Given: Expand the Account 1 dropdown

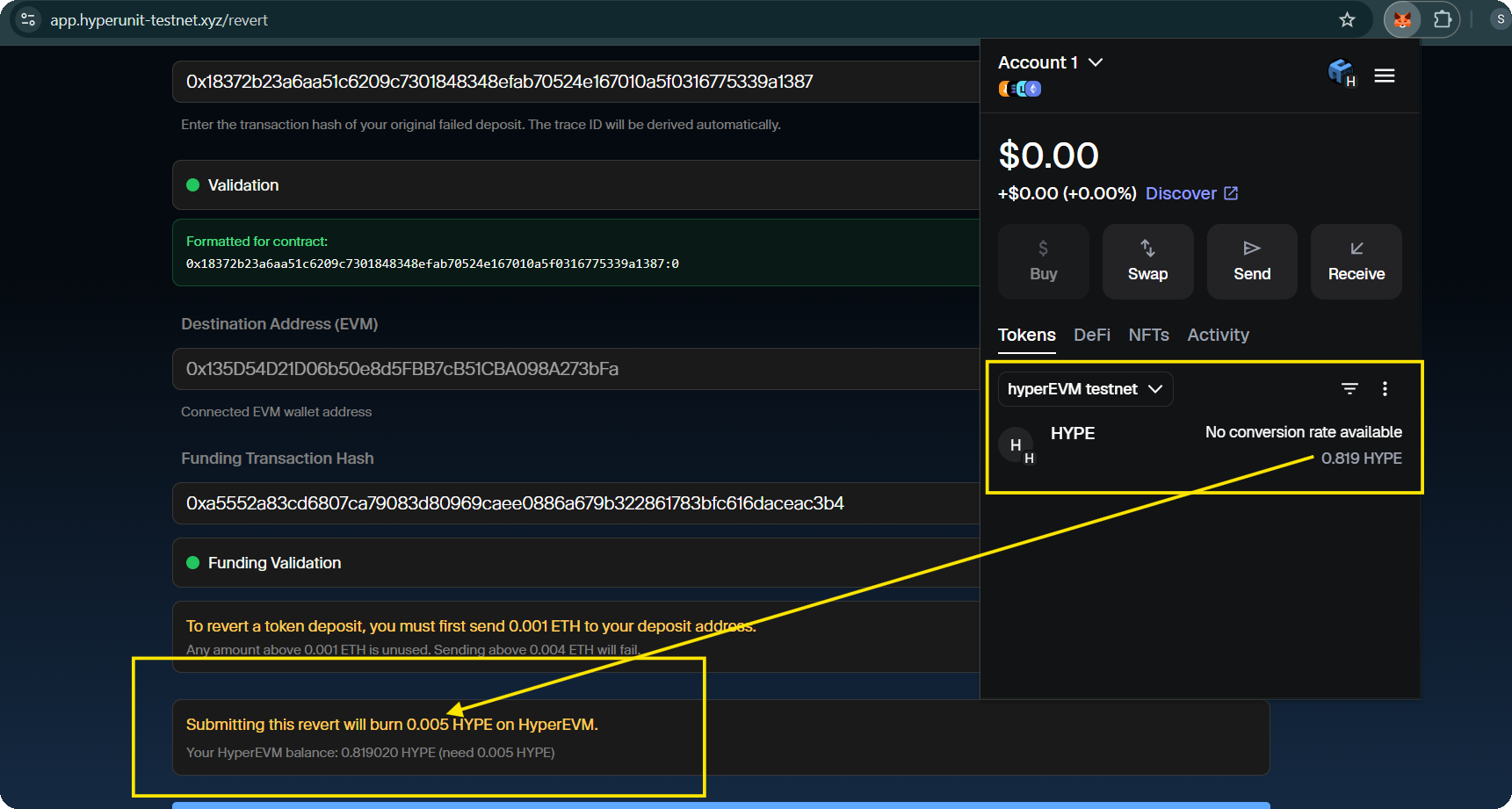Looking at the screenshot, I should (x=1050, y=62).
